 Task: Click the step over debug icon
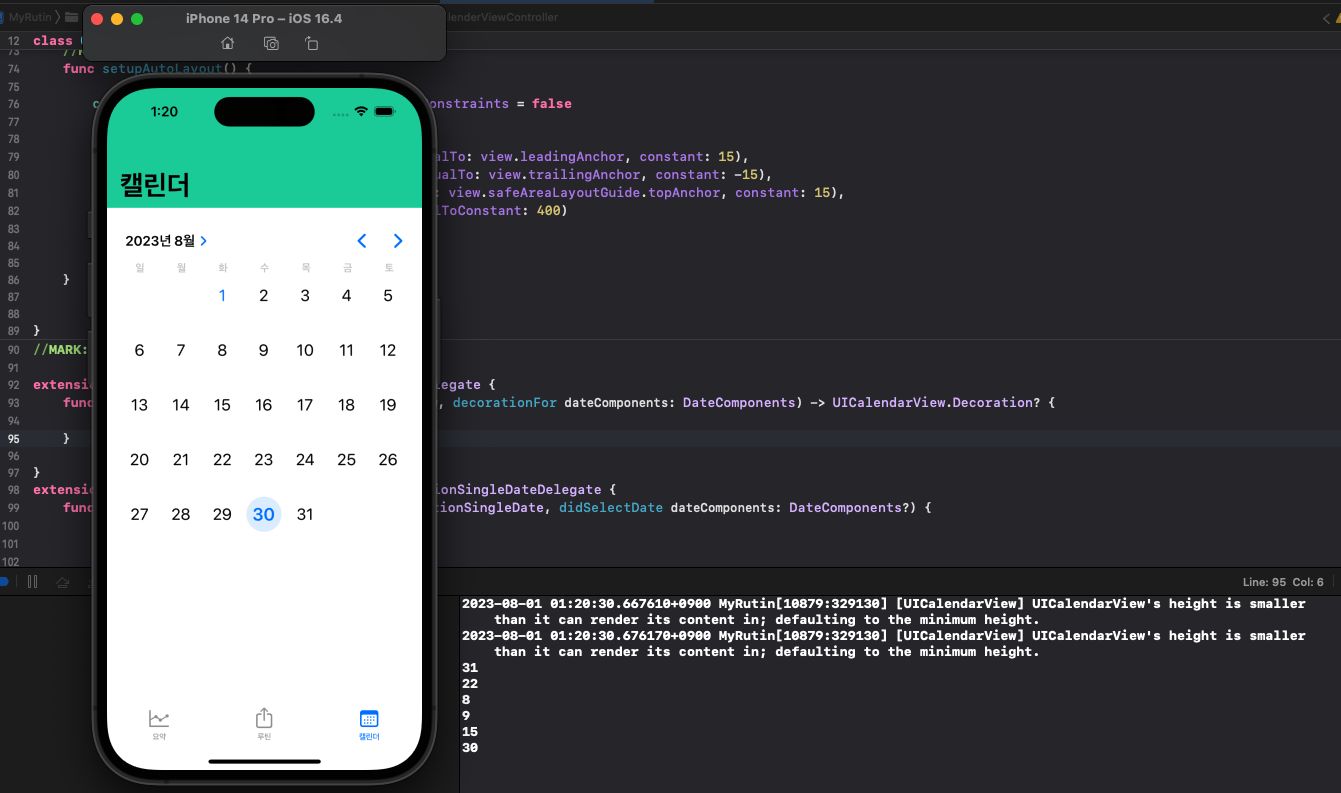click(63, 582)
